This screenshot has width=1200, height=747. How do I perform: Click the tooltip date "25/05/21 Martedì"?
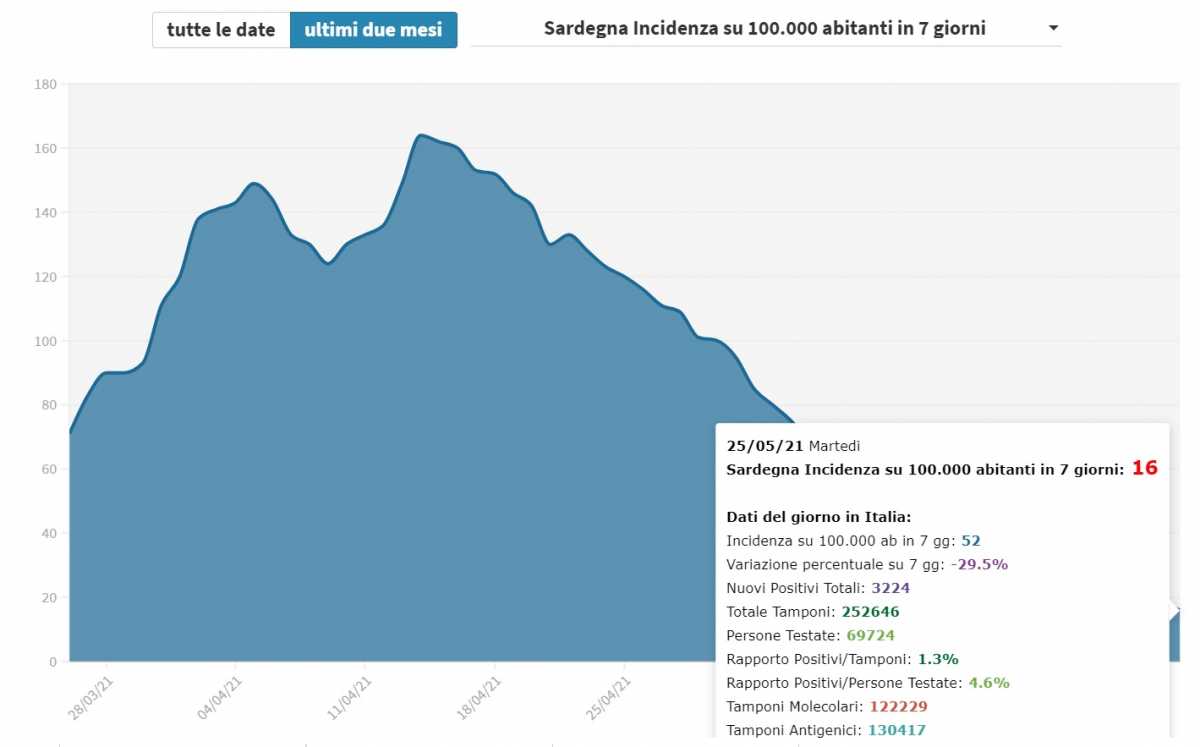(793, 446)
